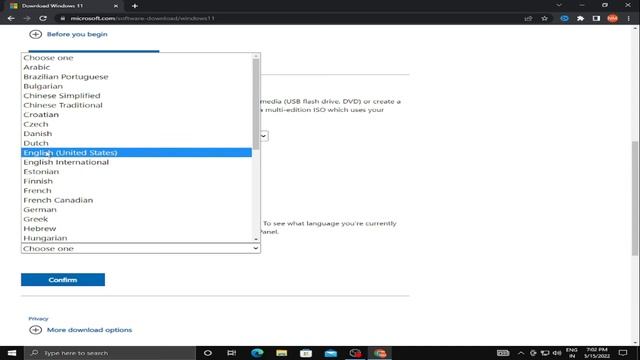The image size is (640, 360).
Task: Pick Greek in the dropdown list
Action: coord(136,219)
